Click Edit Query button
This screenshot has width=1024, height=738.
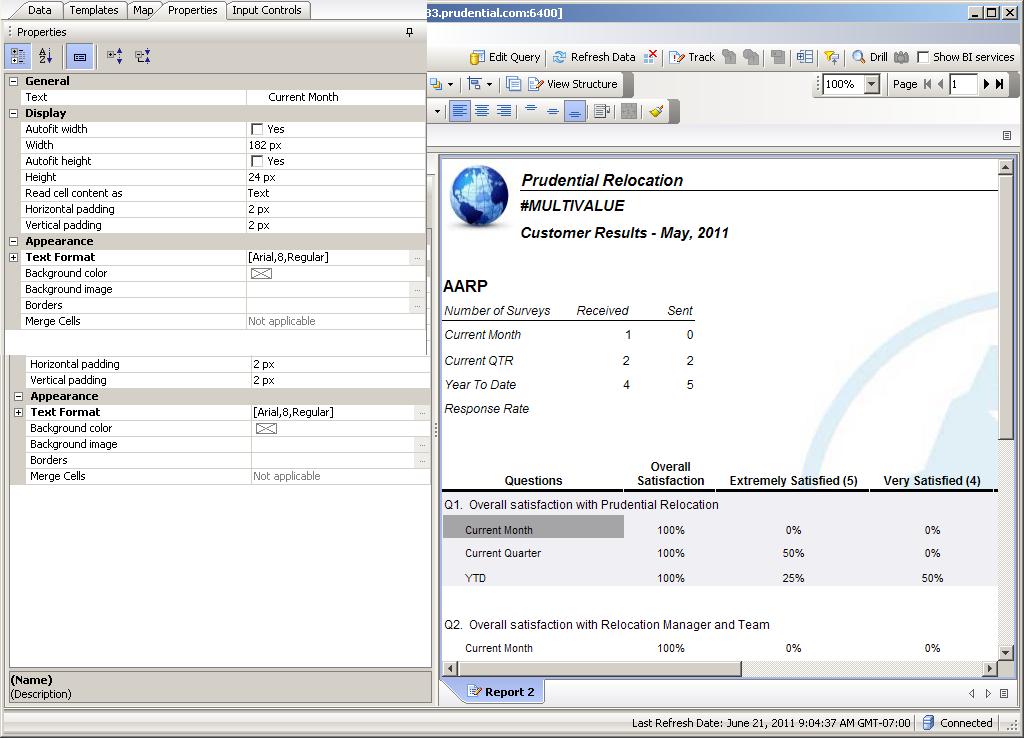pos(505,57)
